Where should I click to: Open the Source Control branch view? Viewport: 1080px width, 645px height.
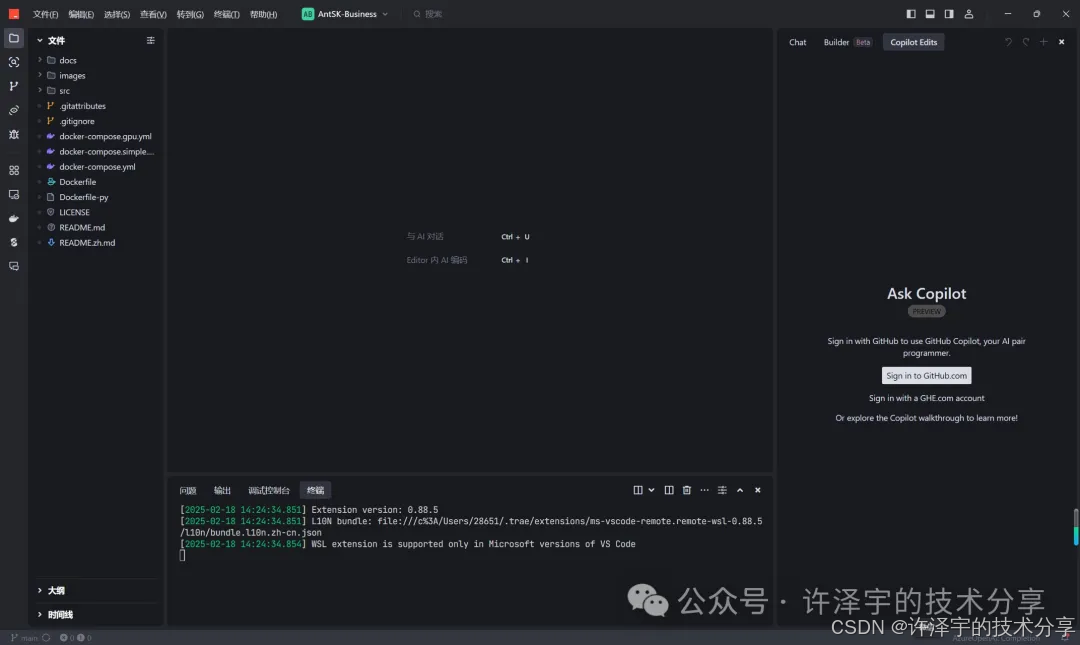point(14,86)
